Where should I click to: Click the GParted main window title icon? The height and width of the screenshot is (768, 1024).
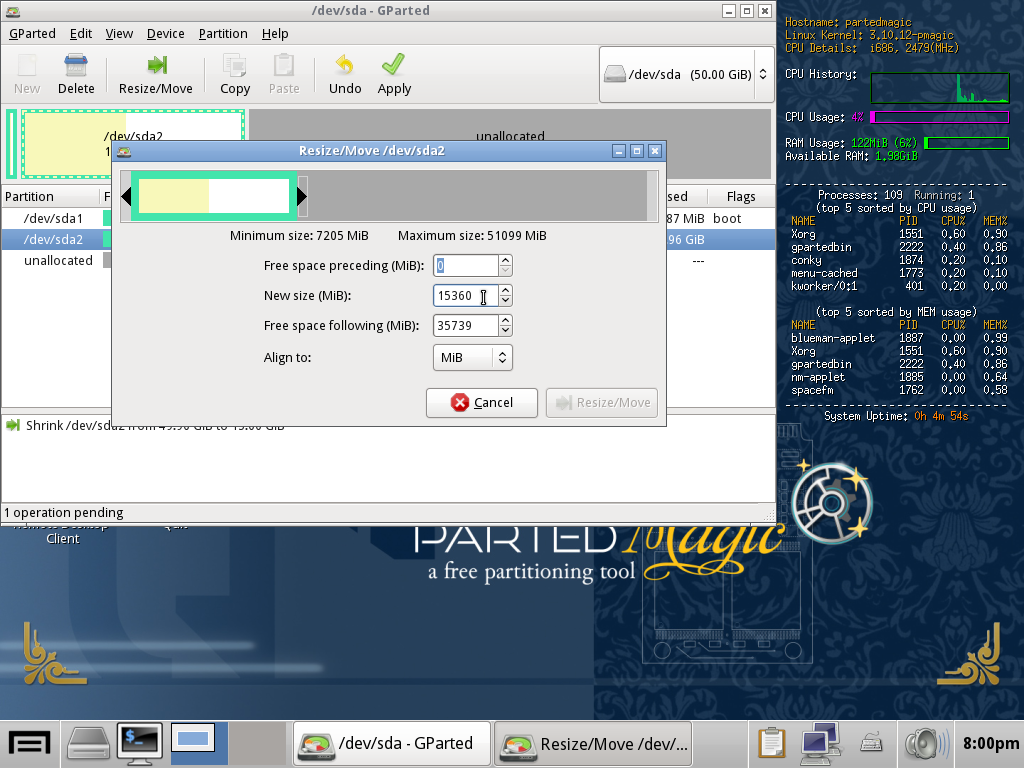click(x=12, y=11)
